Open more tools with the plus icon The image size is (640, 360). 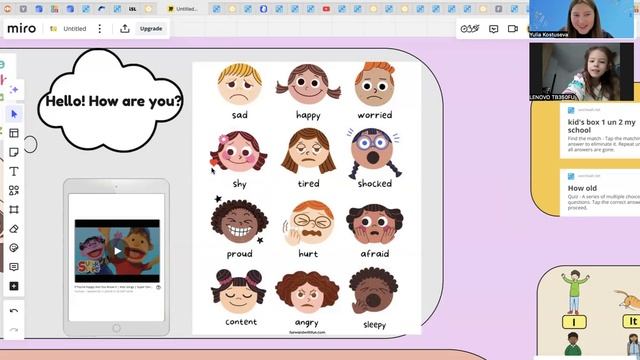(x=14, y=286)
